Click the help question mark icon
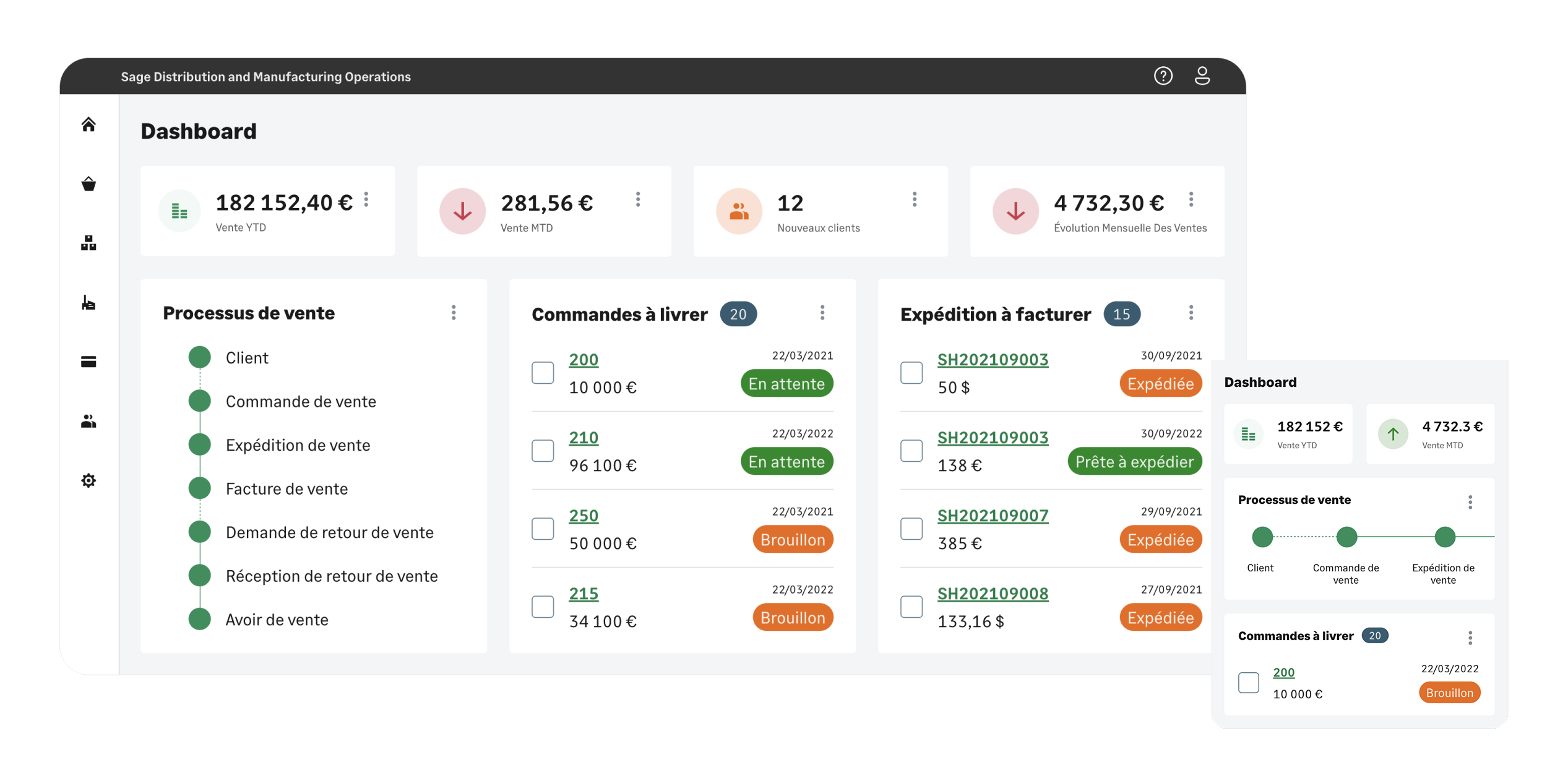Image resolution: width=1568 pixels, height=767 pixels. click(1163, 76)
